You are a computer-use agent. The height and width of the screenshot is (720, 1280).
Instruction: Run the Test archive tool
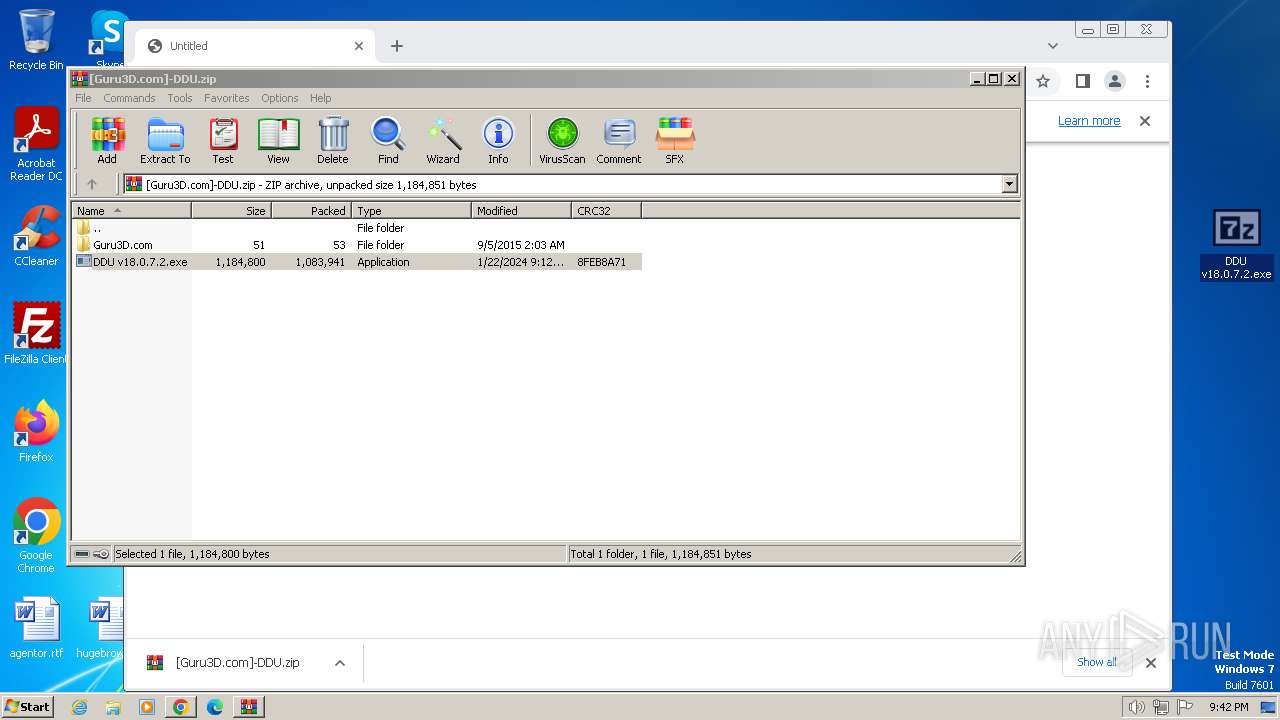click(223, 140)
